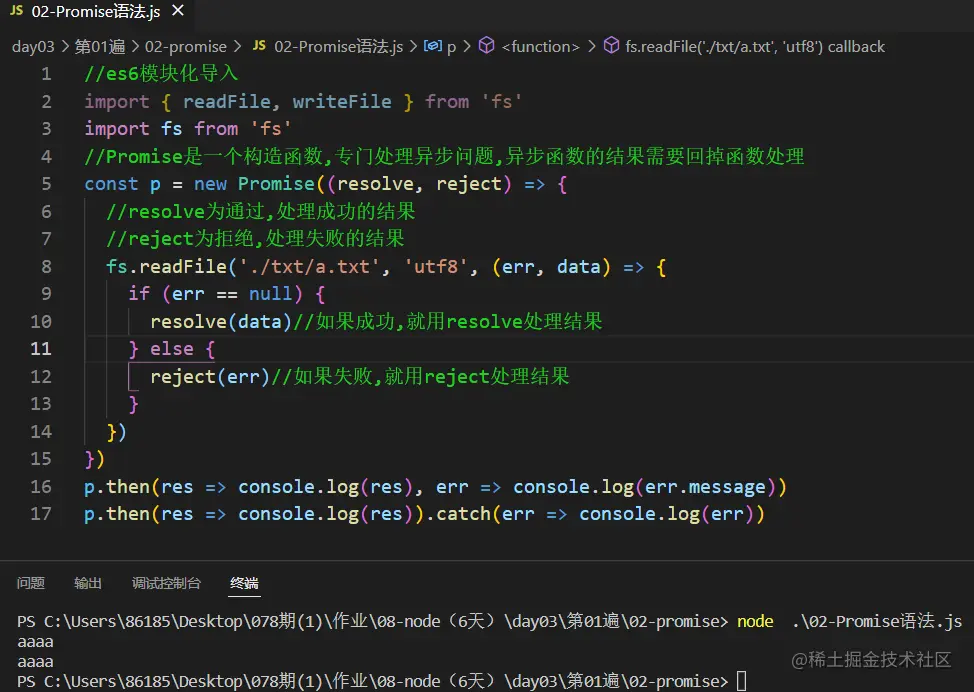Click 'else' keyword on line 11
This screenshot has height=692, width=974.
172,349
